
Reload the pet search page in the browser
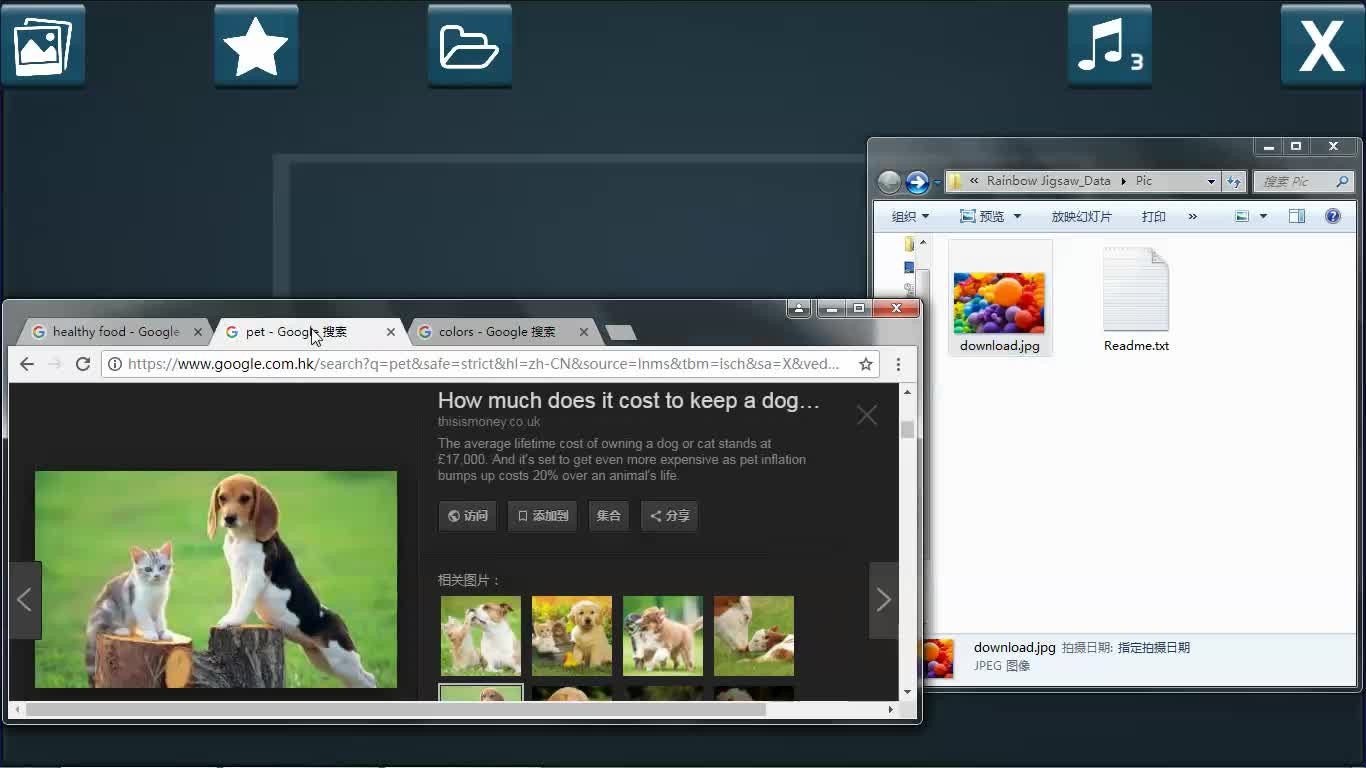point(83,364)
